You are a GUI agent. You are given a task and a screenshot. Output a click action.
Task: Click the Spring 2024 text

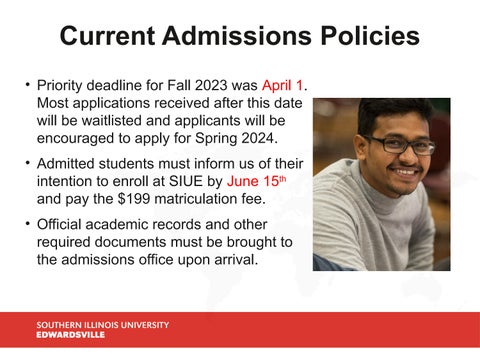[x=236, y=138]
